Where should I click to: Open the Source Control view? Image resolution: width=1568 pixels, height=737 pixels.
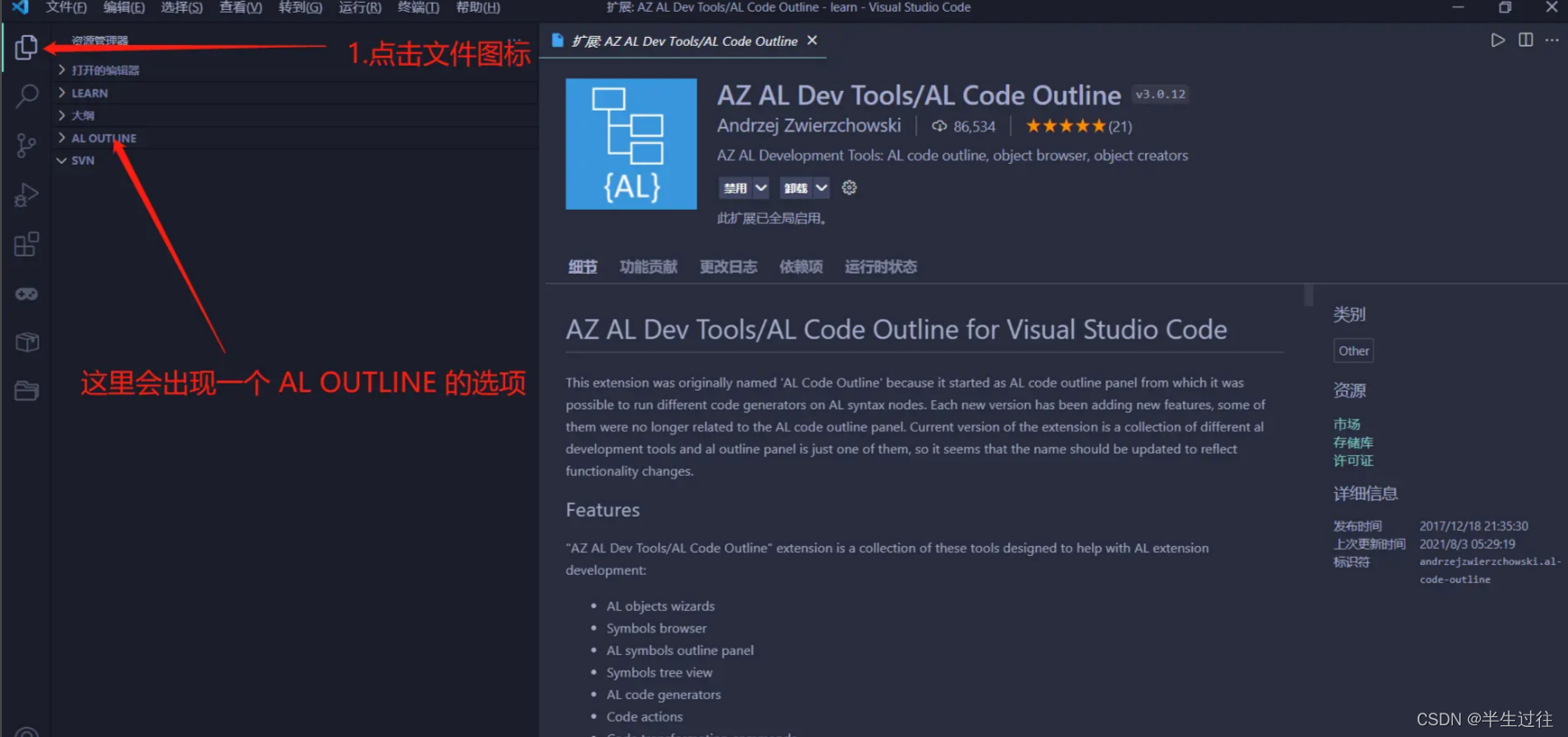click(26, 145)
